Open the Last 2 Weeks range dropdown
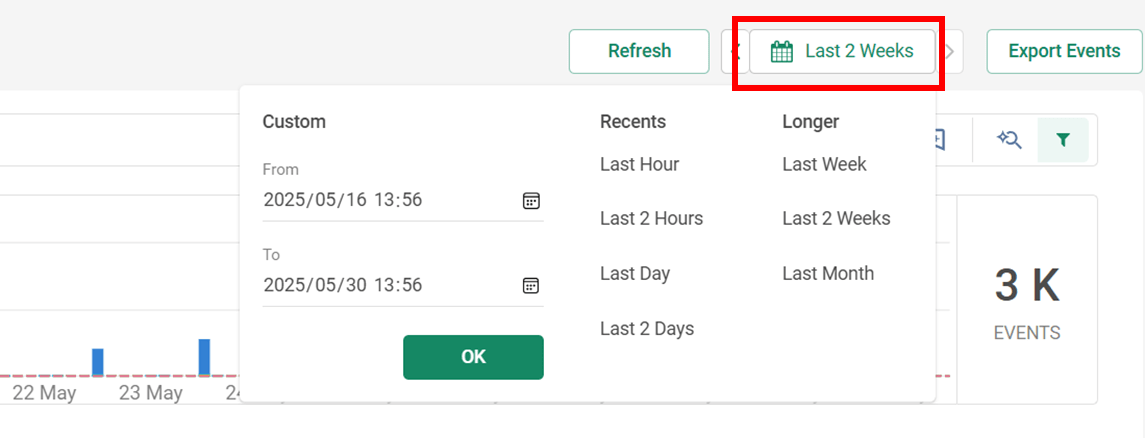This screenshot has width=1145, height=438. point(842,52)
